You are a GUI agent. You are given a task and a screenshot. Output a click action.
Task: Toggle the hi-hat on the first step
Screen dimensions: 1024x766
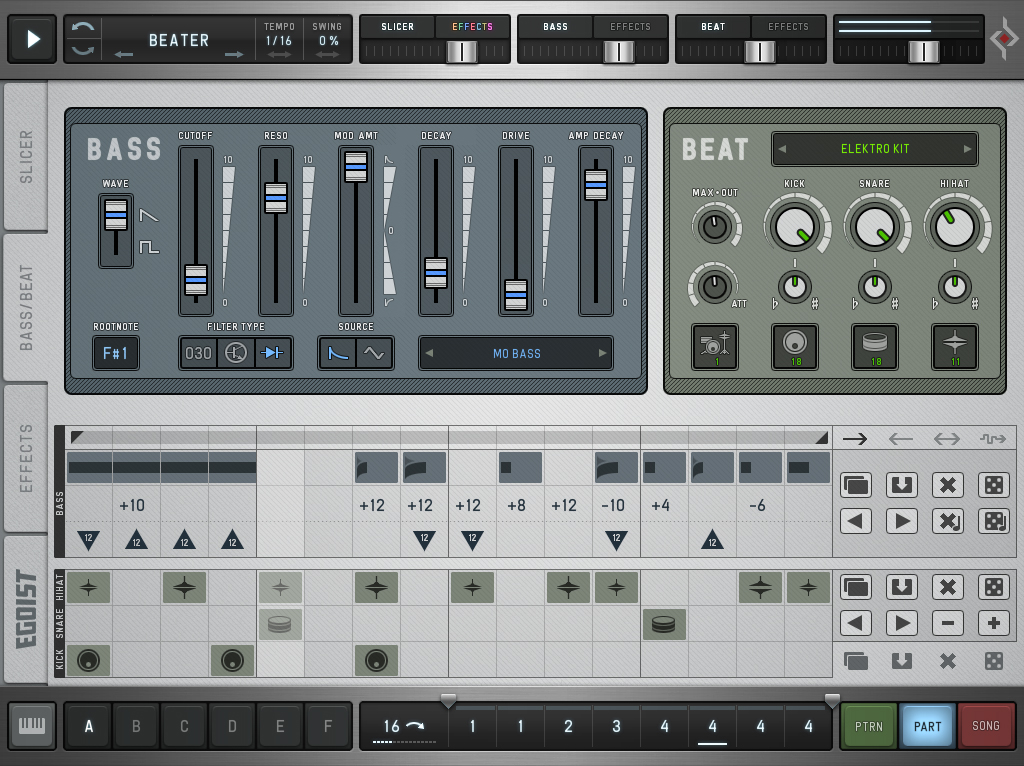click(88, 587)
